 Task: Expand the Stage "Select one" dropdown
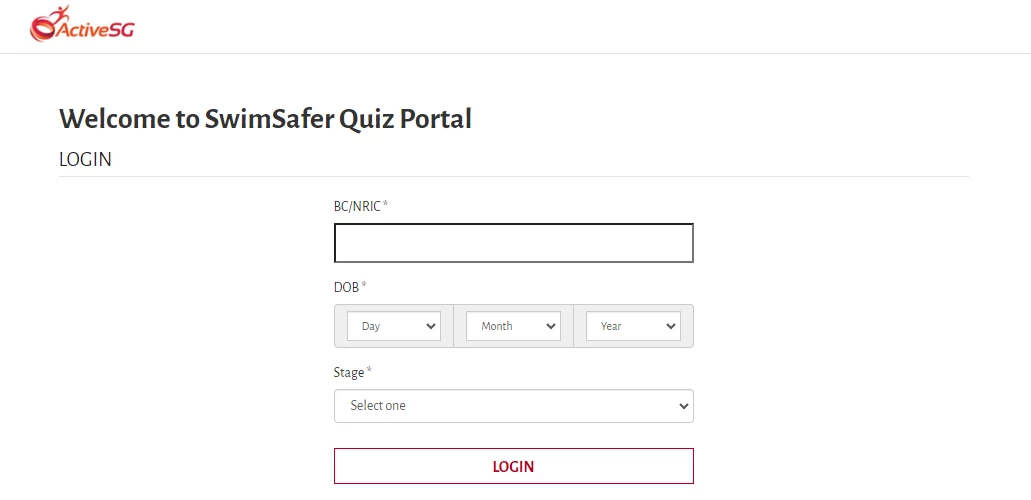[x=514, y=406]
